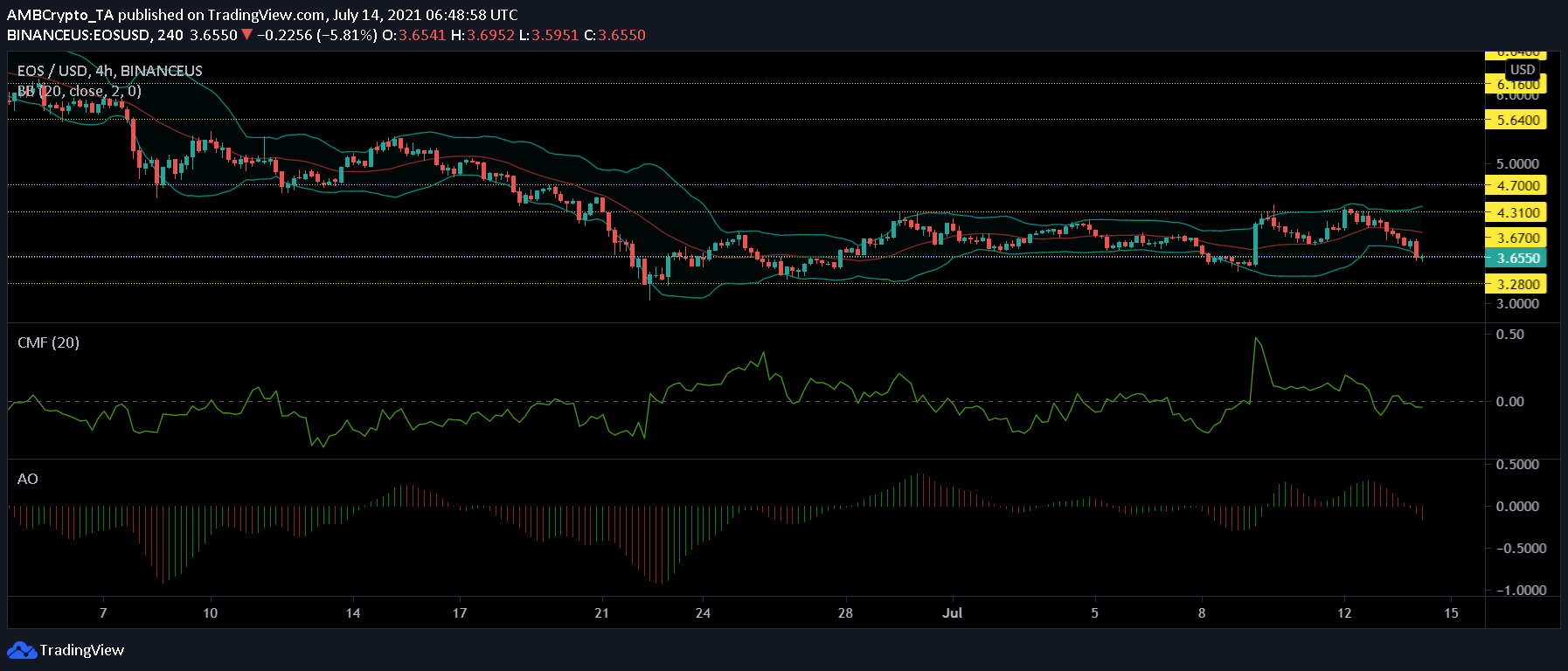
Task: Click the CMF 0.50 axis value
Action: click(1510, 335)
